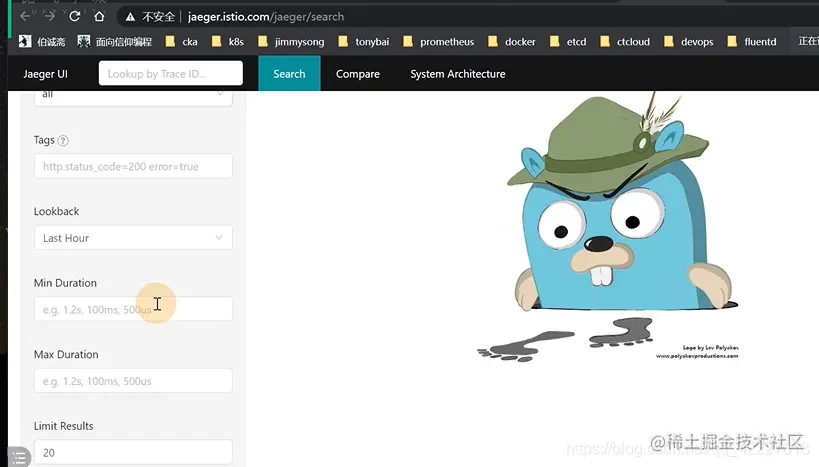819x467 pixels.
Task: Open the fluentd bookmark folder
Action: (752, 42)
